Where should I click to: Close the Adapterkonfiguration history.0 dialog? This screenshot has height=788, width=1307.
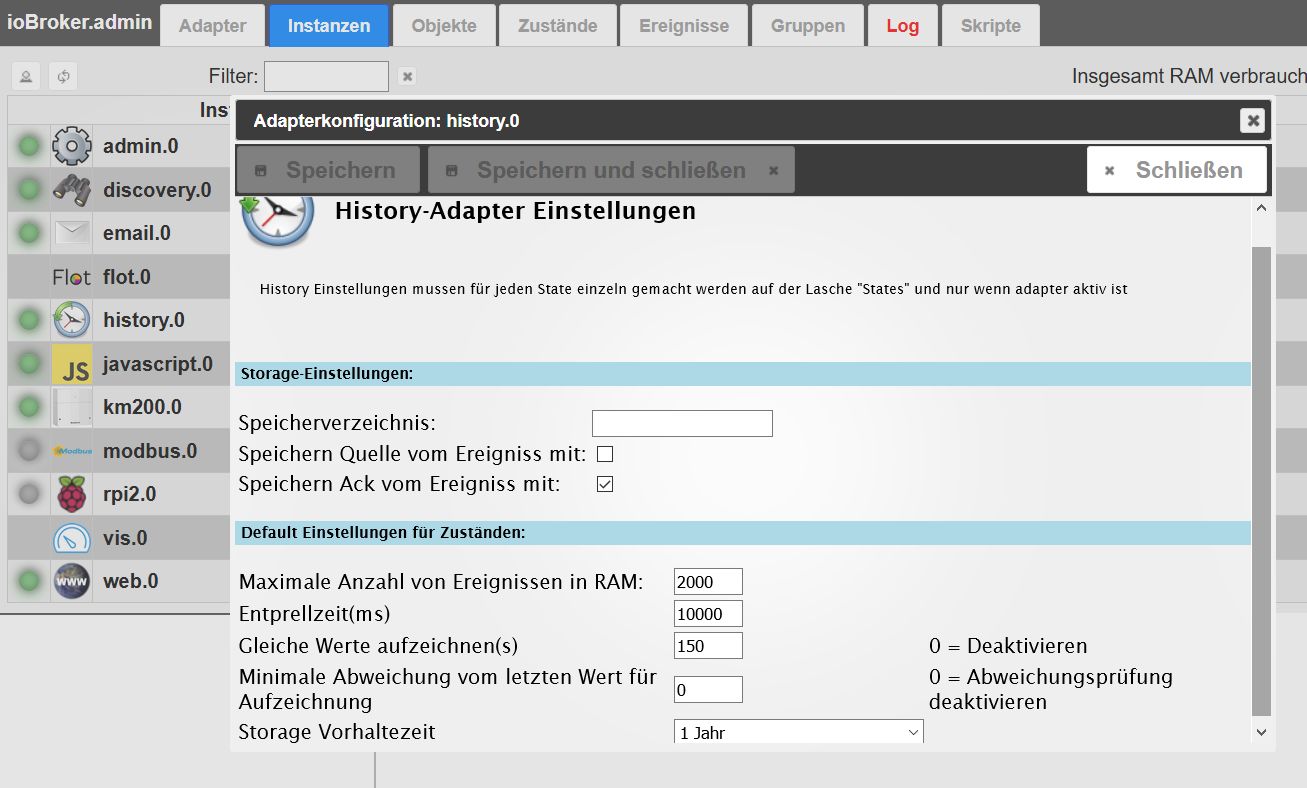(1252, 121)
